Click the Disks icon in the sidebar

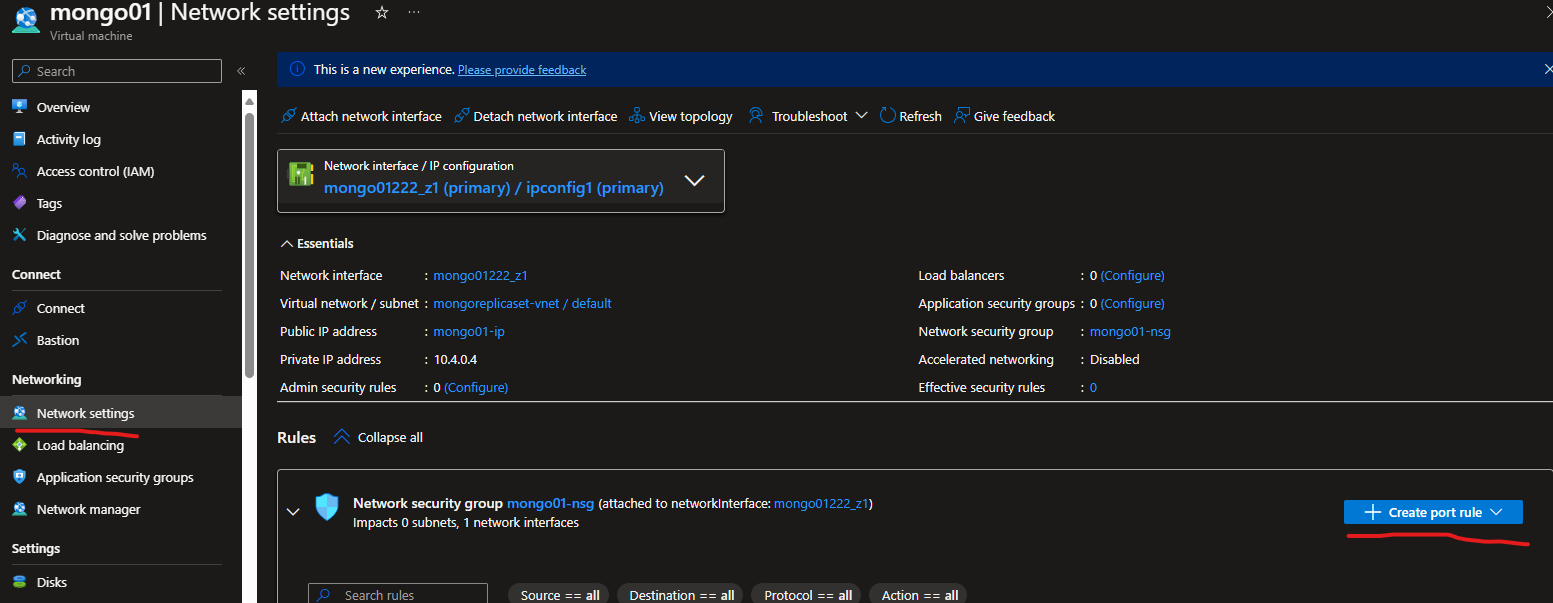click(19, 582)
